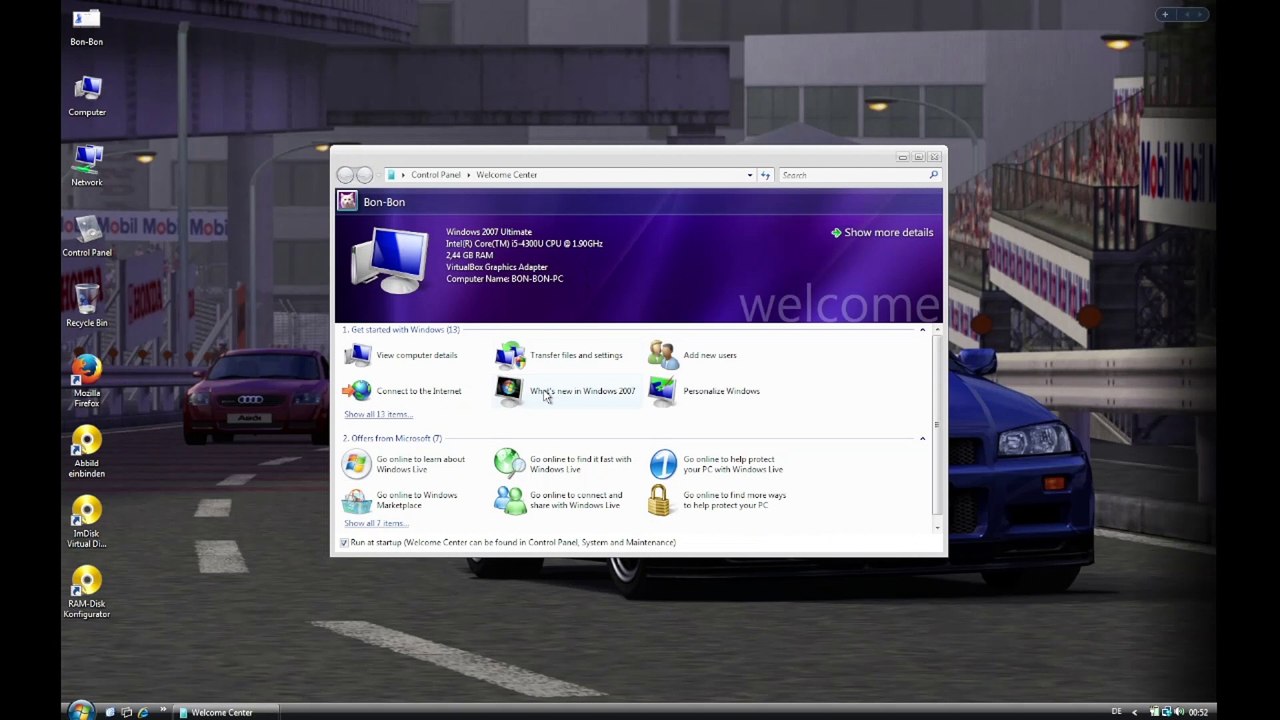Viewport: 1280px width, 720px height.
Task: Click the Bon-Bon user account picture
Action: click(347, 202)
